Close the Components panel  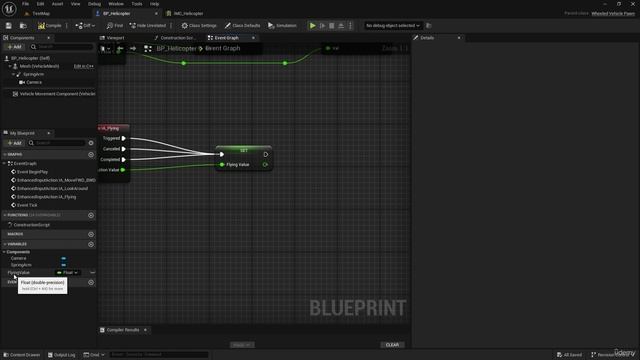tap(49, 38)
